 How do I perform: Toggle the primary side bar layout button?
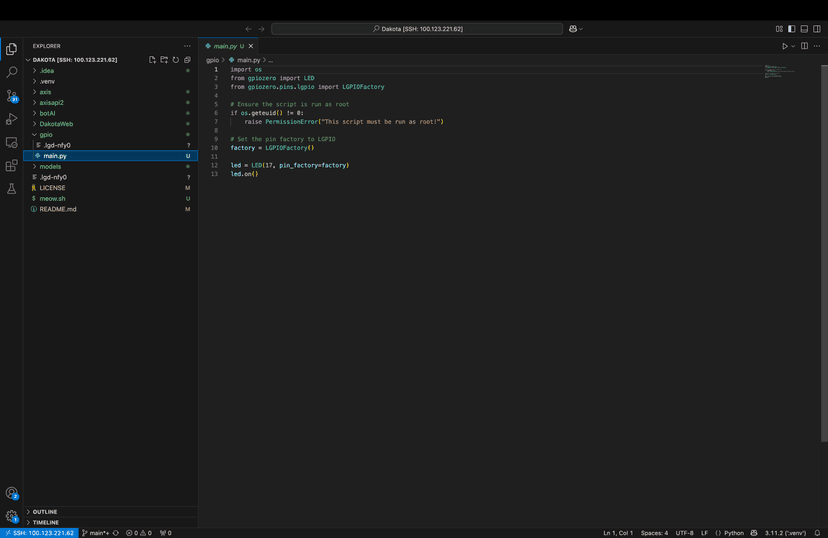tap(792, 29)
